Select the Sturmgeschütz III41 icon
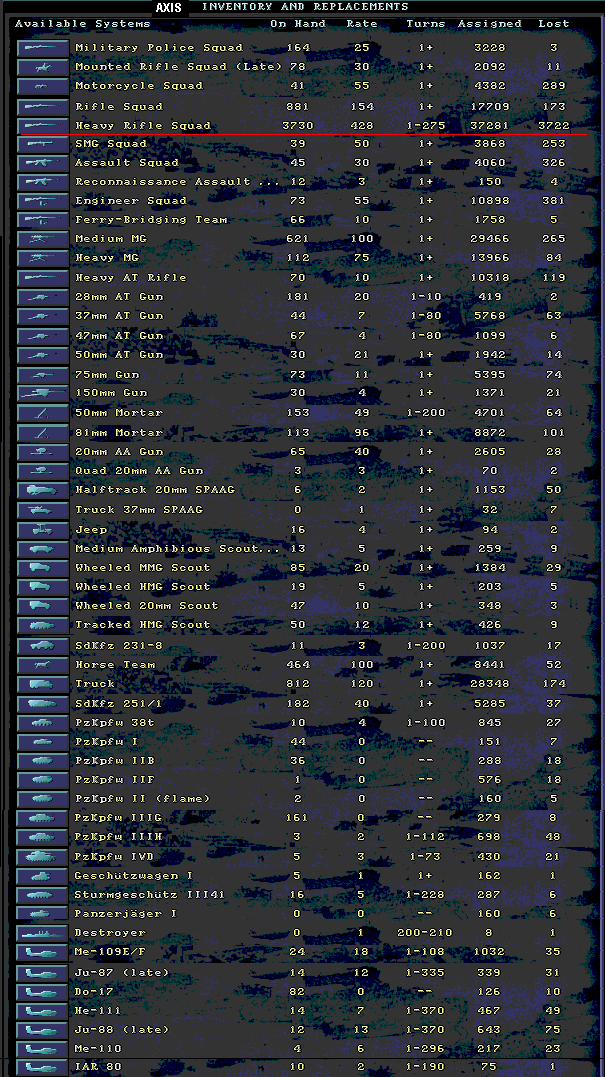Image resolution: width=605 pixels, height=1077 pixels. (43, 895)
